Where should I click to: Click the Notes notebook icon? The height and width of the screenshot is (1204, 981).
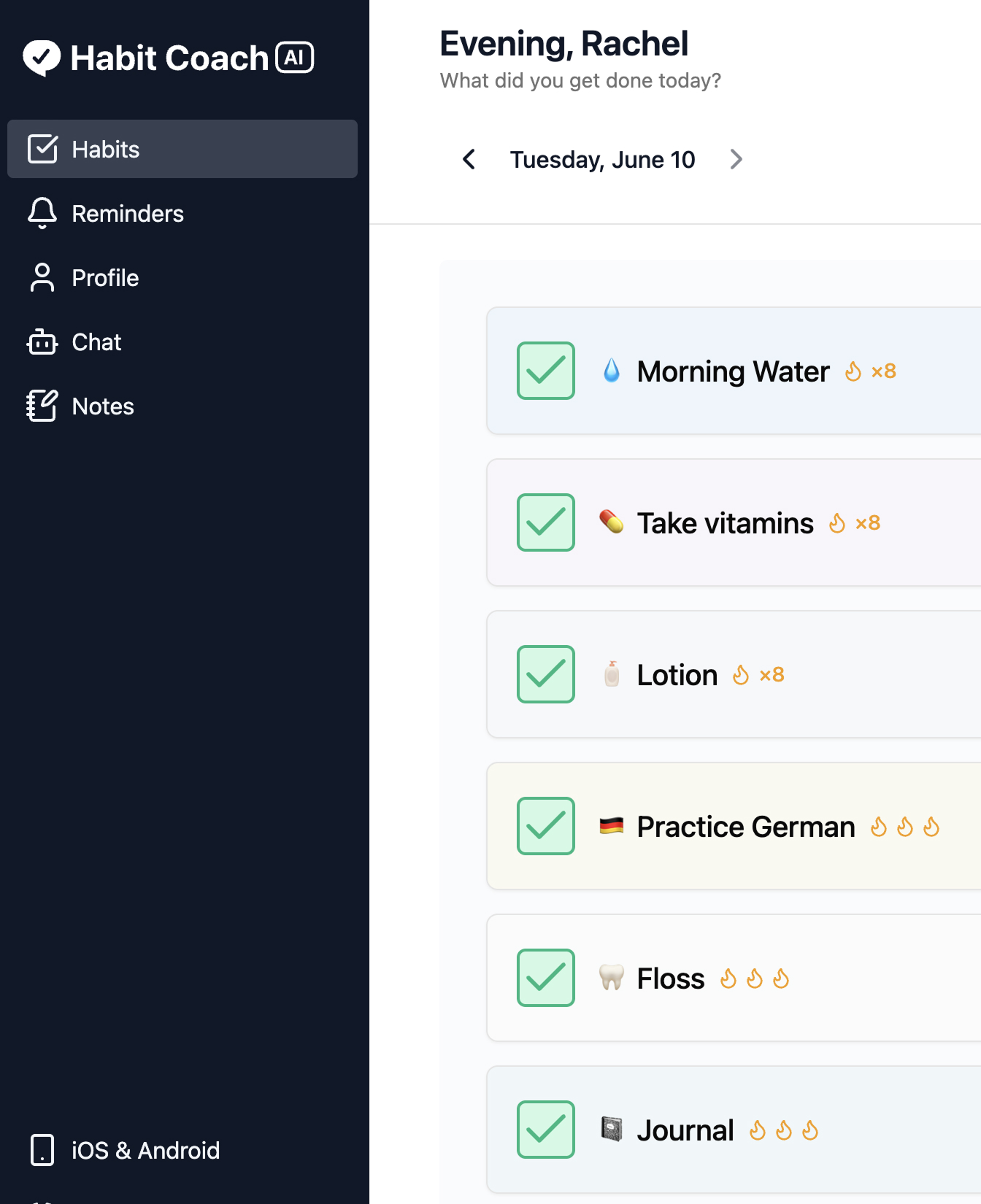tap(42, 406)
